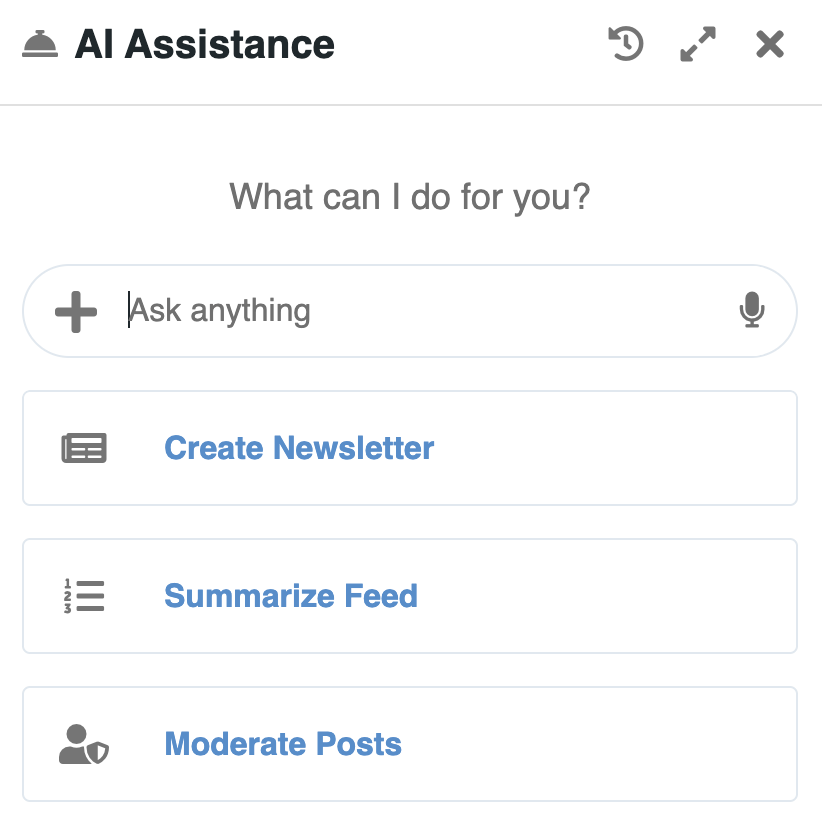Screen dimensions: 822x834
Task: Click the "What can I do for you?" heading
Action: pos(410,196)
